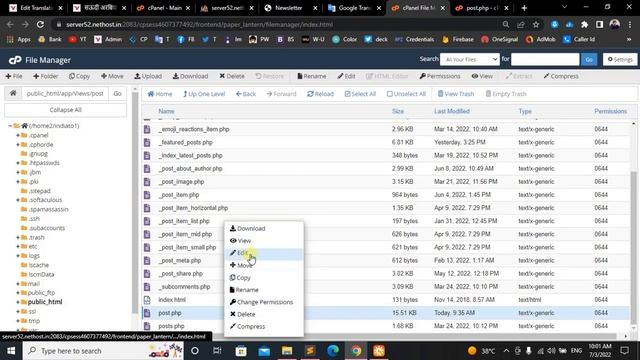Select _post_about_author.php file
Screen dimensions: 640x360
[x=190, y=169]
